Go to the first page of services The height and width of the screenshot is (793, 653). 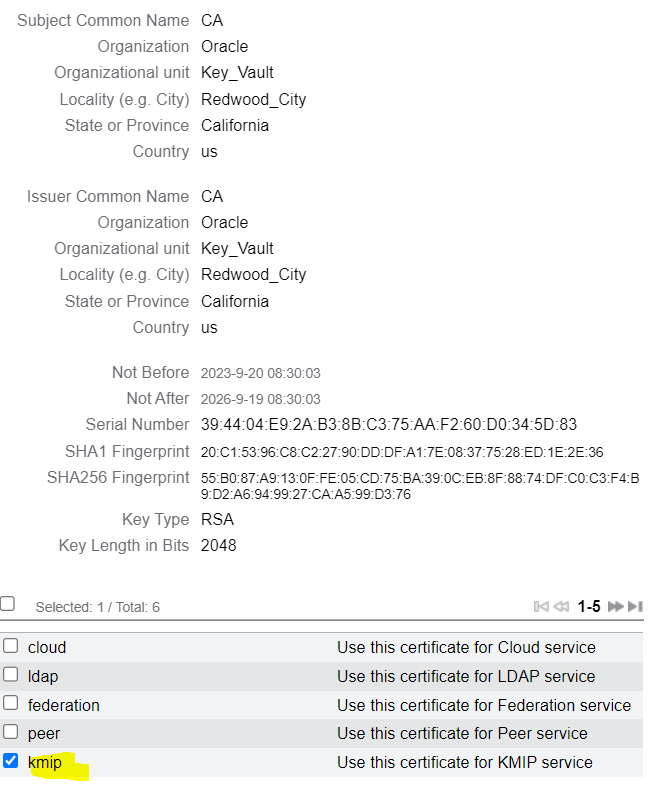pyautogui.click(x=541, y=606)
